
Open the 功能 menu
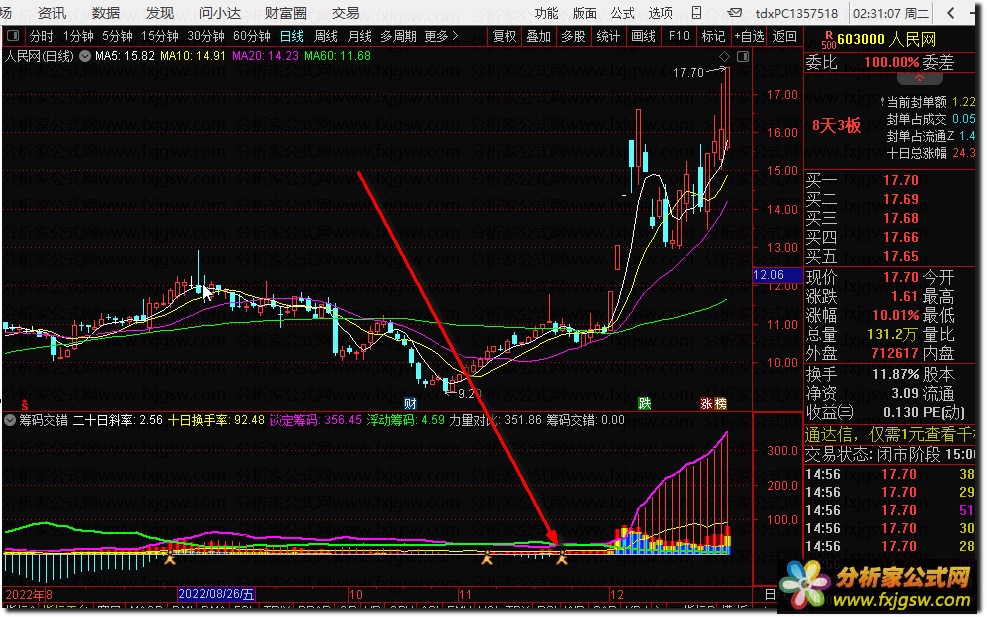point(546,13)
